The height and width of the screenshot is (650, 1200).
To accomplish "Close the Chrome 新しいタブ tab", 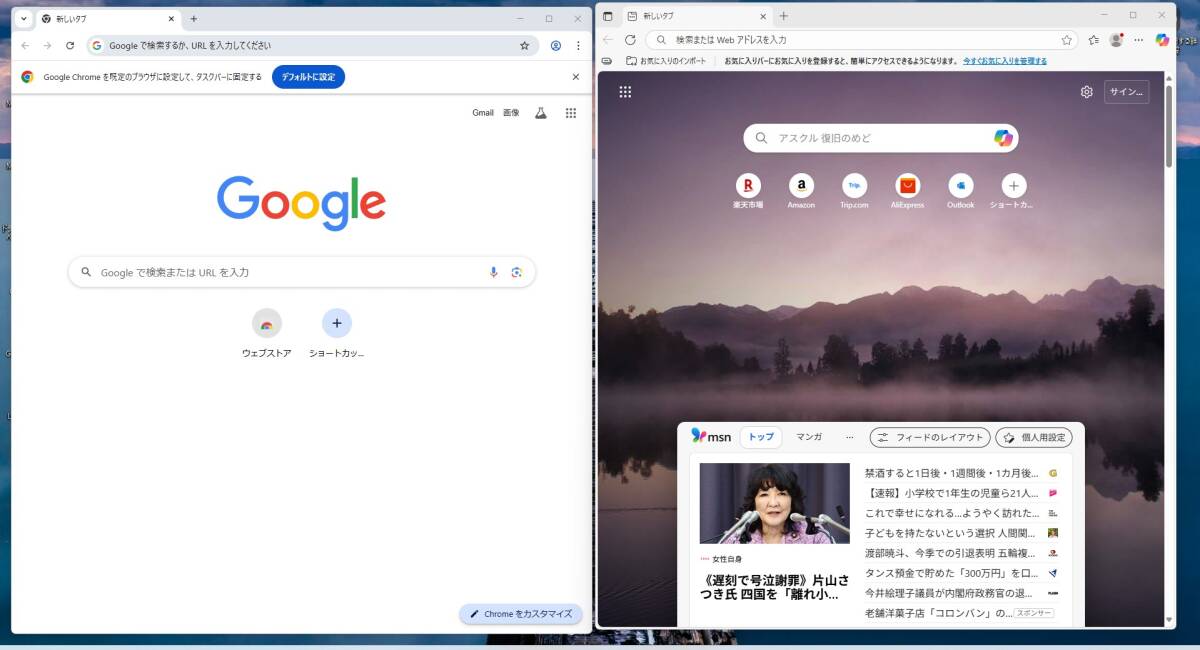I will point(171,19).
